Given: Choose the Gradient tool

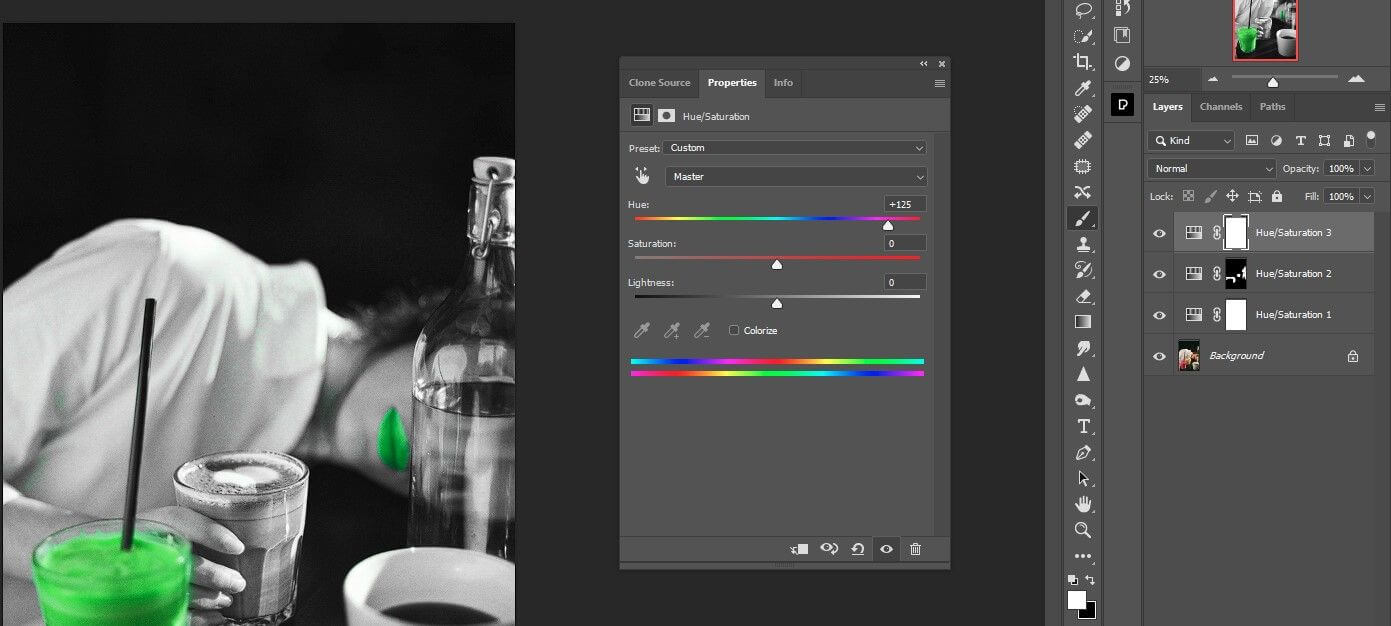Looking at the screenshot, I should (x=1083, y=321).
